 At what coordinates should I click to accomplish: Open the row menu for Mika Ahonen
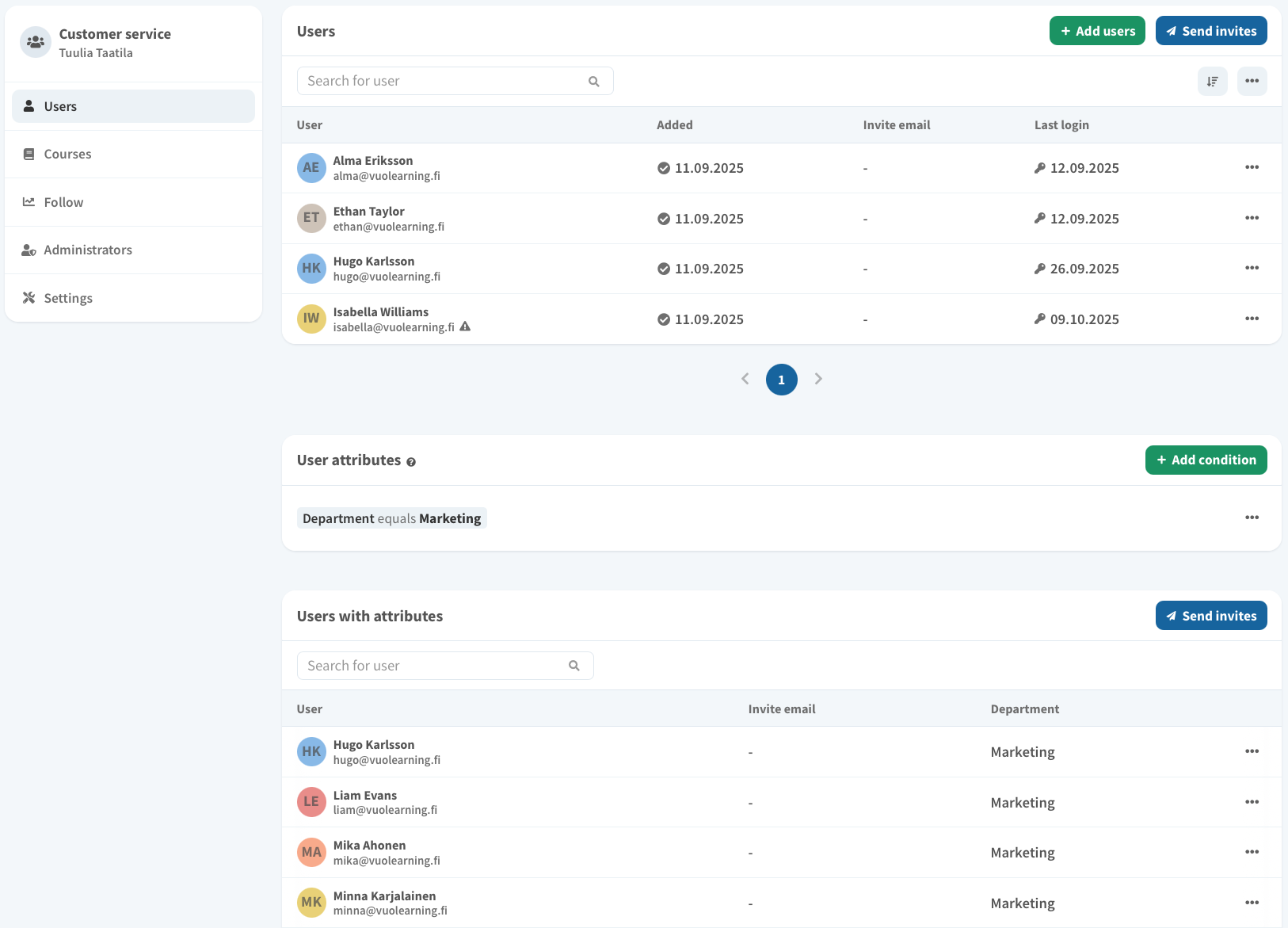pyautogui.click(x=1252, y=852)
